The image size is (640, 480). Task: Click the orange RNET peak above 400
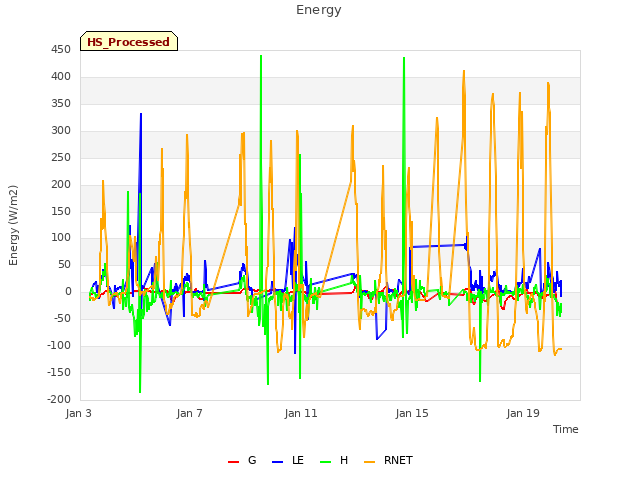(464, 71)
